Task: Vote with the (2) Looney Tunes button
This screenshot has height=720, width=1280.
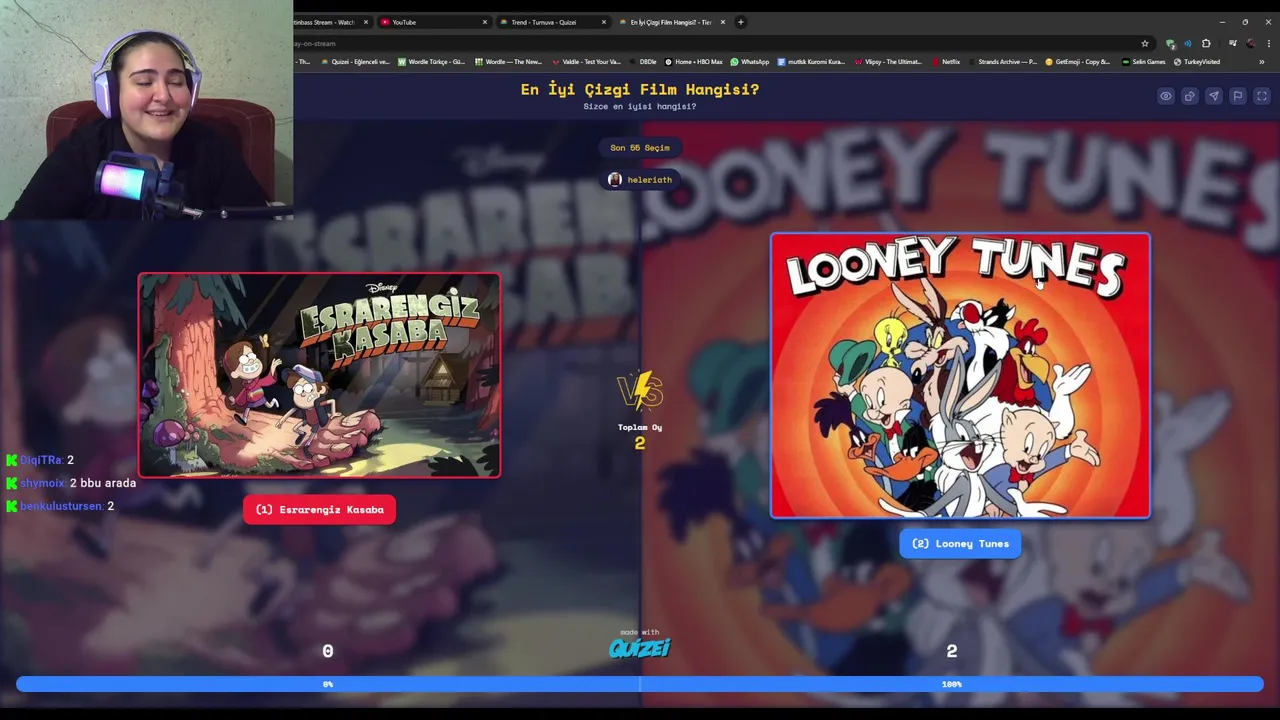Action: pos(960,543)
